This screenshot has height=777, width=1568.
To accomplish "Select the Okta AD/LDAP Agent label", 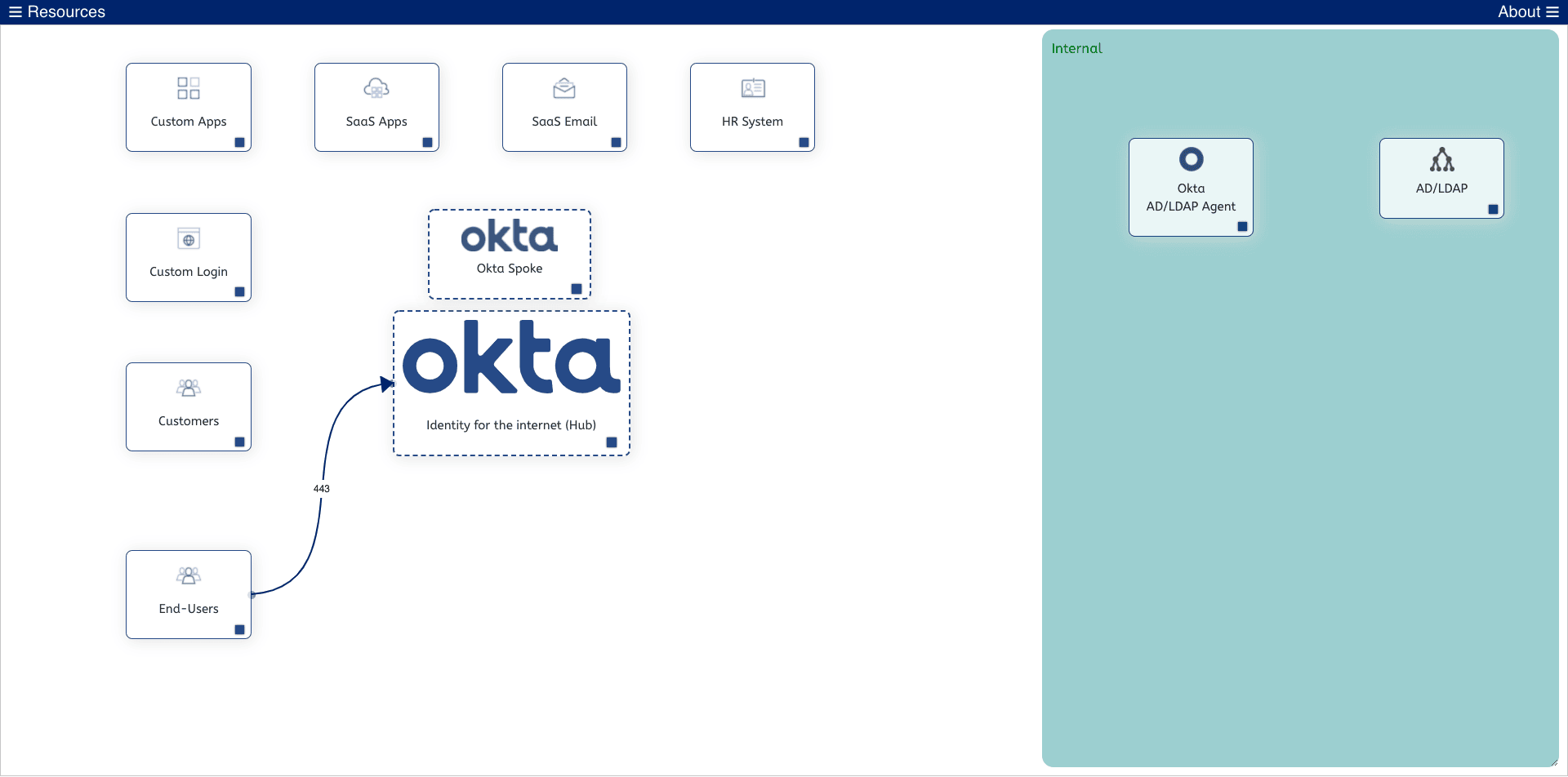I will pos(1191,198).
